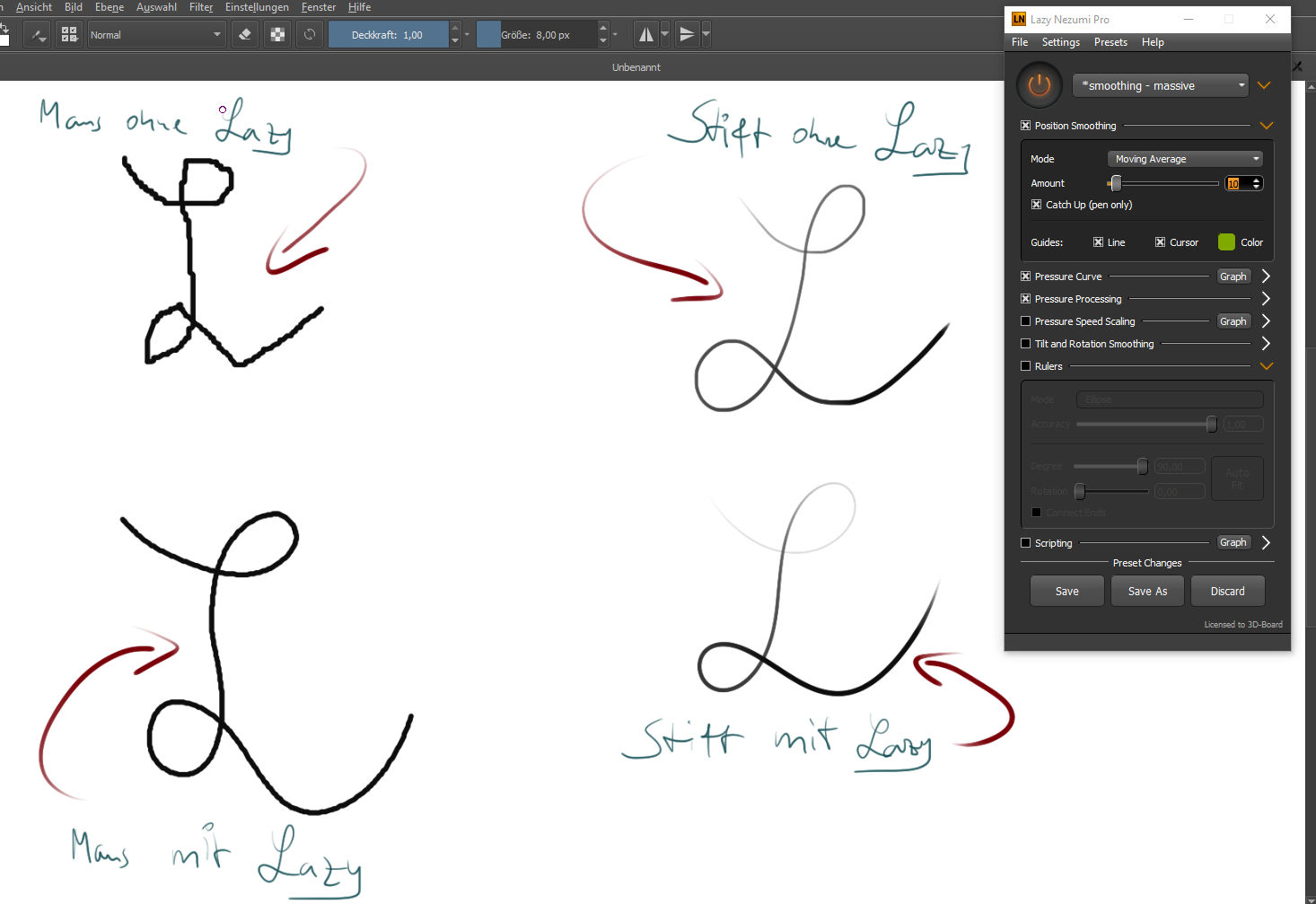Open Krita Filter menu
The height and width of the screenshot is (904, 1316).
click(201, 7)
